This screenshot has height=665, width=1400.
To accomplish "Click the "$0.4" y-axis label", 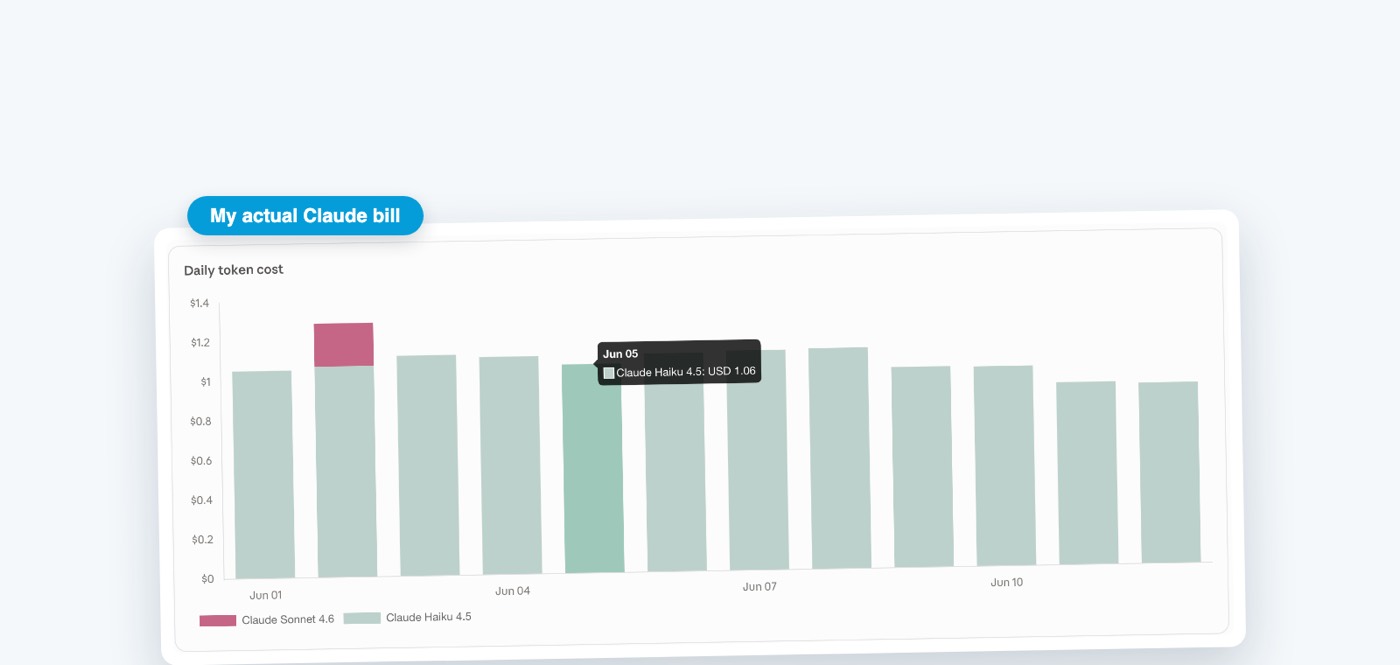I will pyautogui.click(x=203, y=500).
